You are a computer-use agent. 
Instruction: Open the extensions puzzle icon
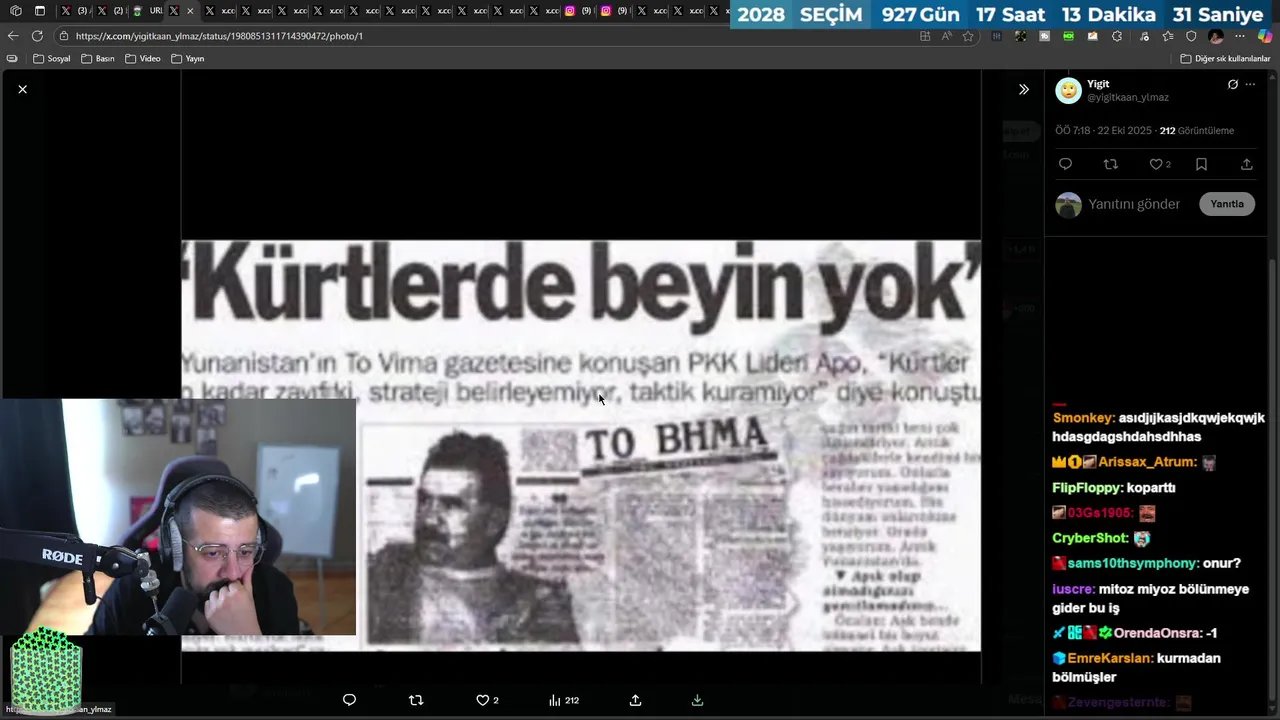(x=1117, y=36)
